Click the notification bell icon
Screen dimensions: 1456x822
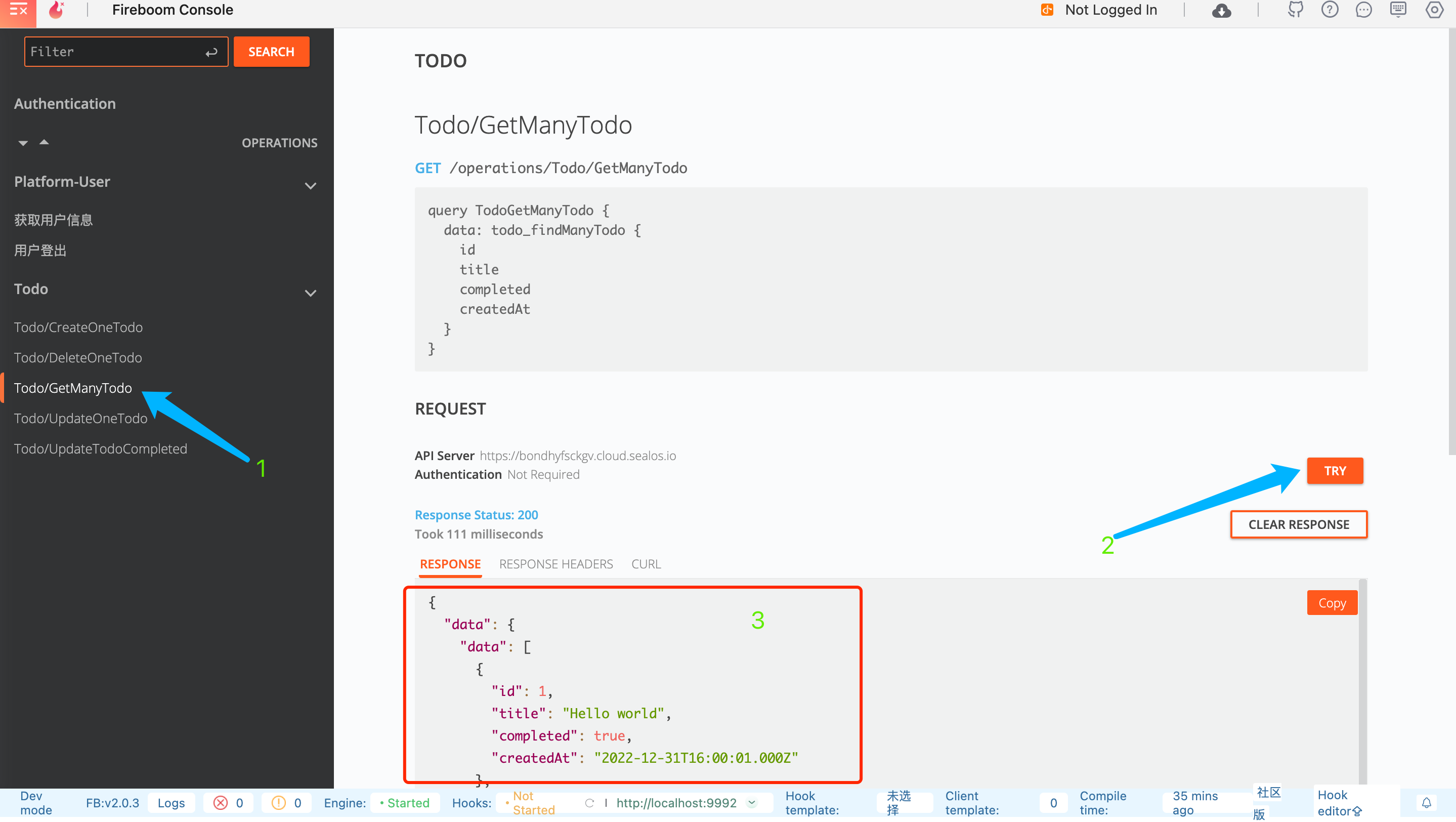pos(1426,803)
